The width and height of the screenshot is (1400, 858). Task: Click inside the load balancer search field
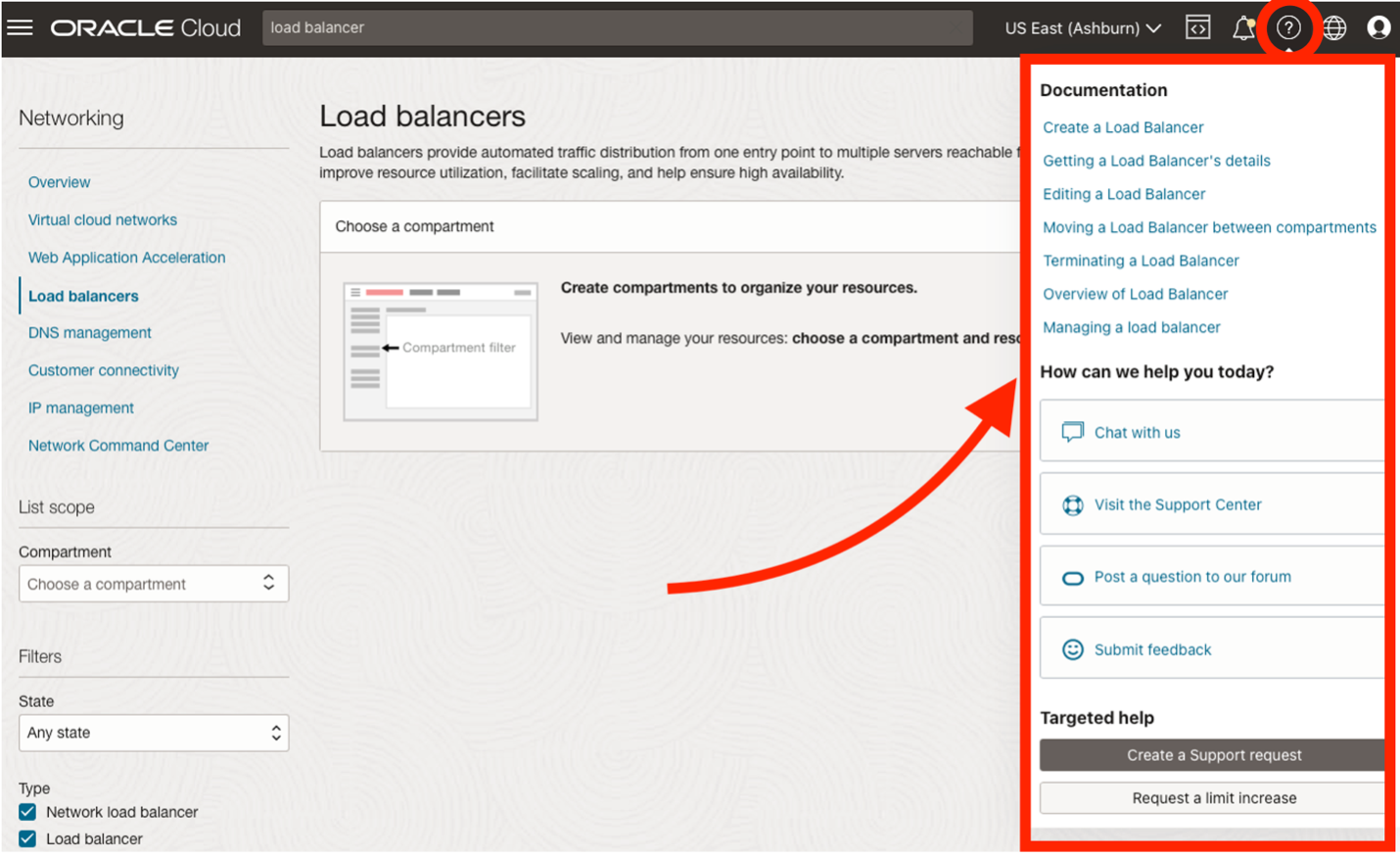point(615,27)
